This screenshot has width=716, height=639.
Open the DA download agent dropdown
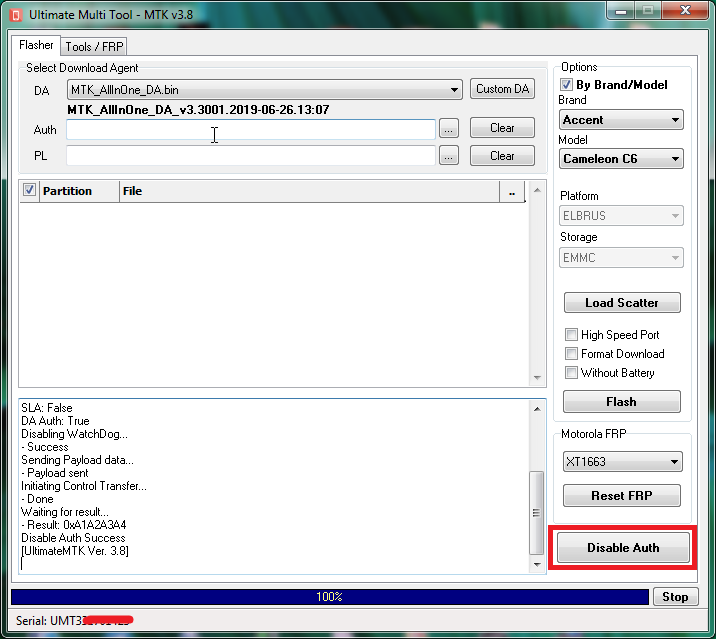click(x=265, y=90)
